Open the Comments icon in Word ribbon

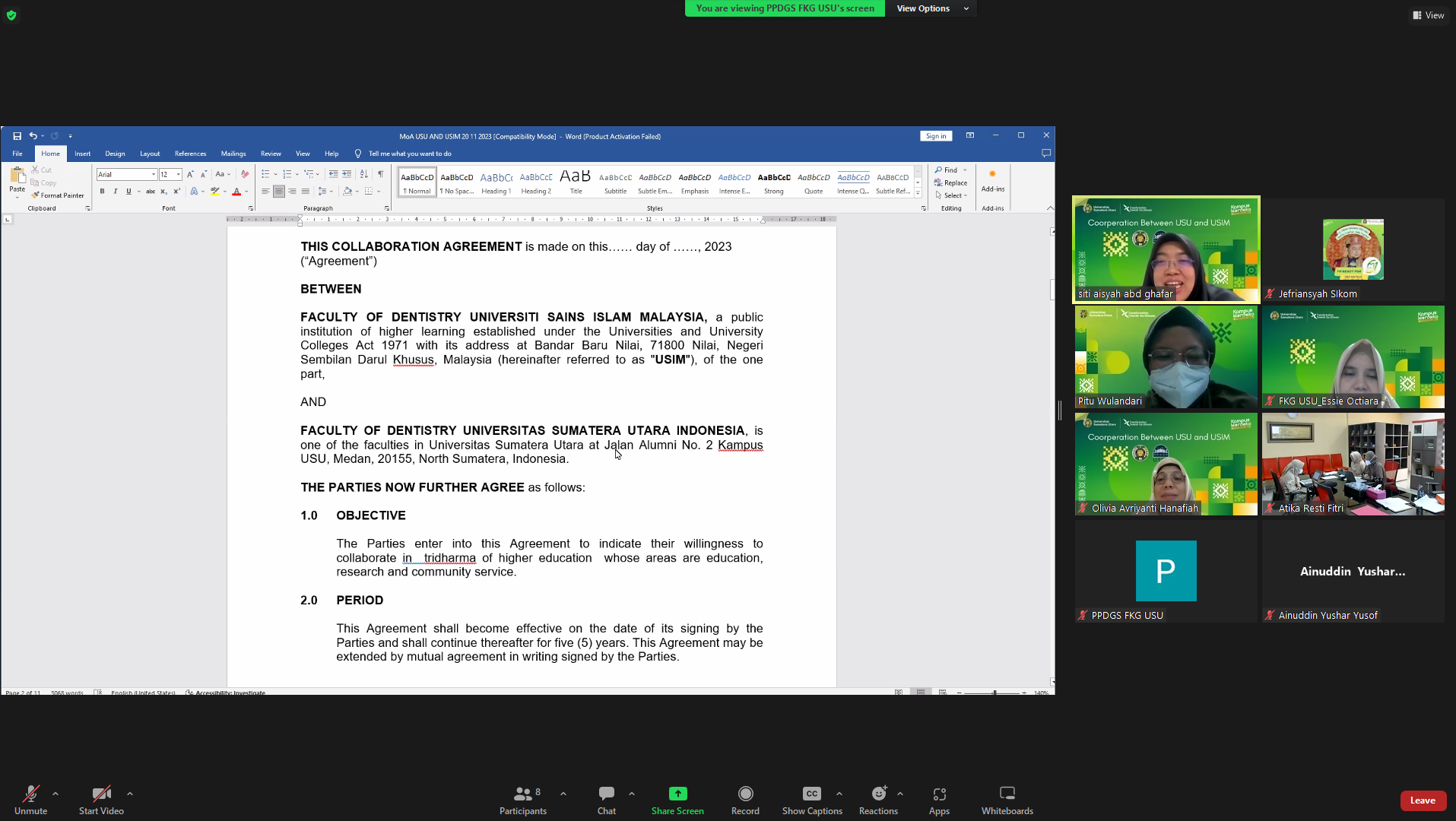click(x=1046, y=154)
